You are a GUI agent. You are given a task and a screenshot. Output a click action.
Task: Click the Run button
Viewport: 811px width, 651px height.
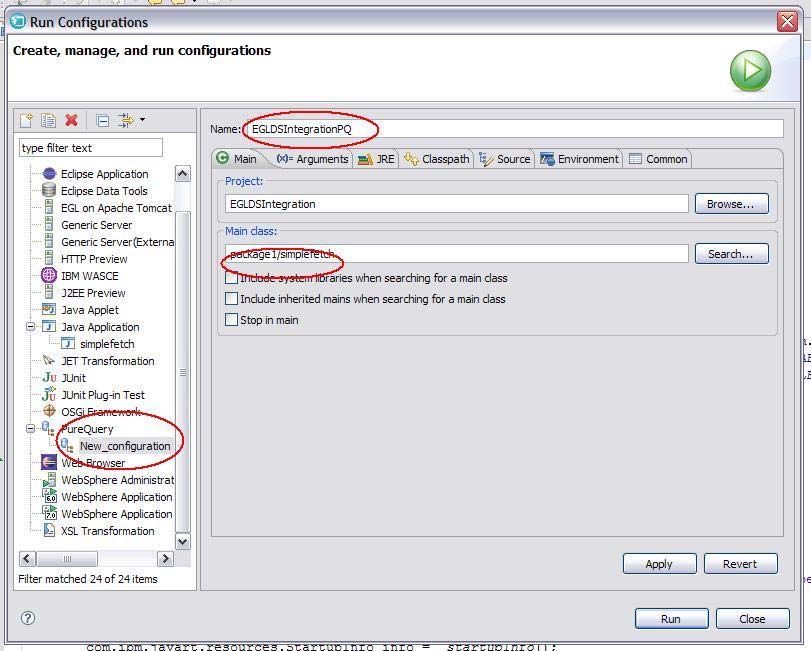coord(671,618)
